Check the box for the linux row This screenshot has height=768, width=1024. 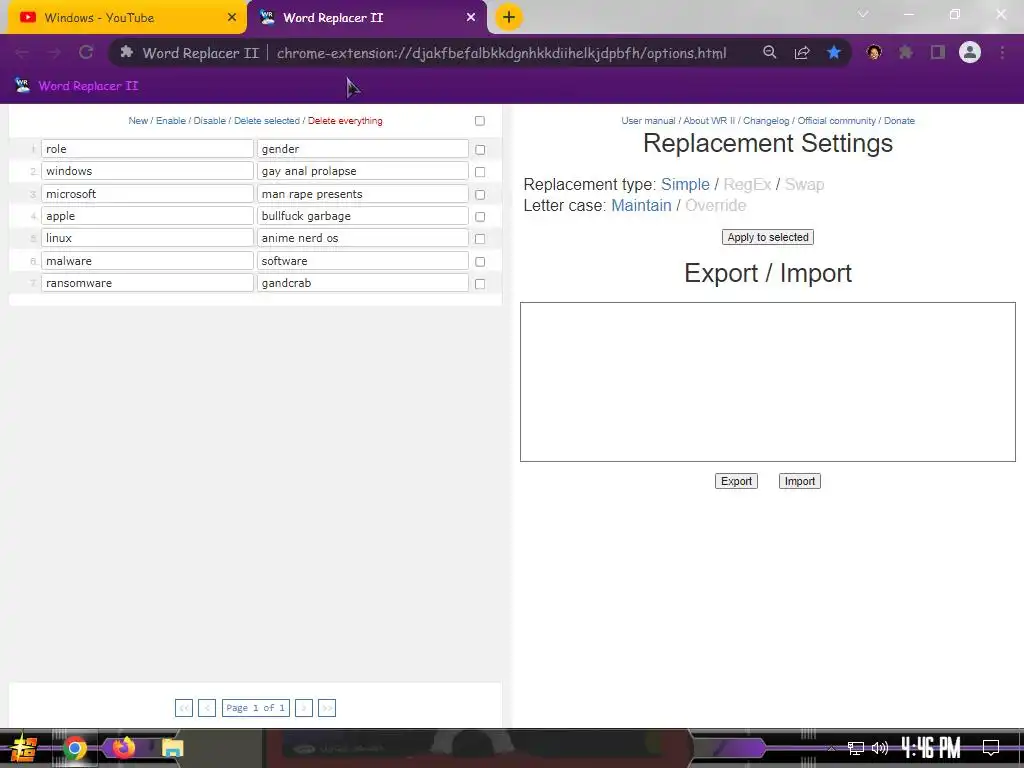(x=480, y=239)
